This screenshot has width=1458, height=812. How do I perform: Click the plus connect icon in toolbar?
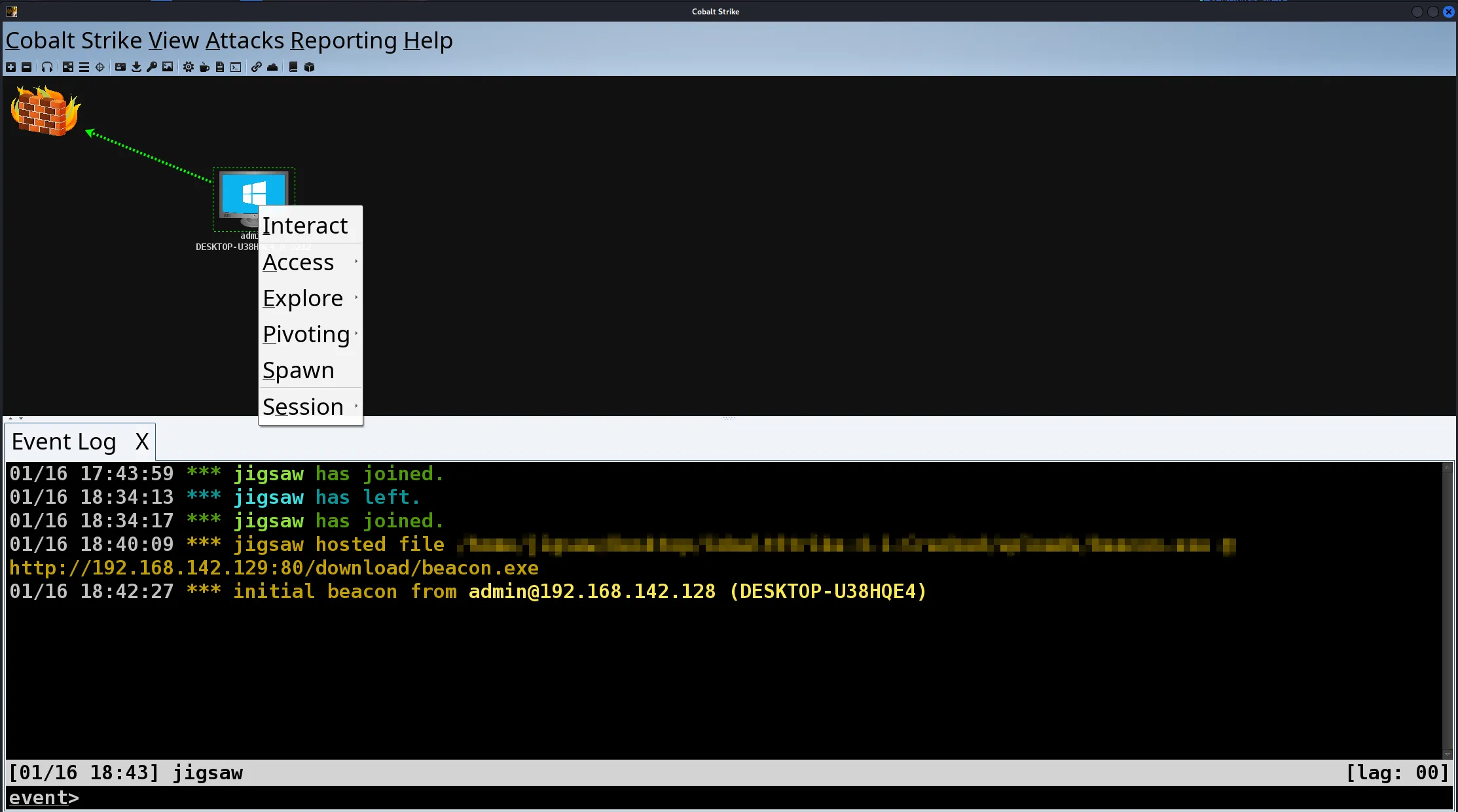tap(10, 67)
